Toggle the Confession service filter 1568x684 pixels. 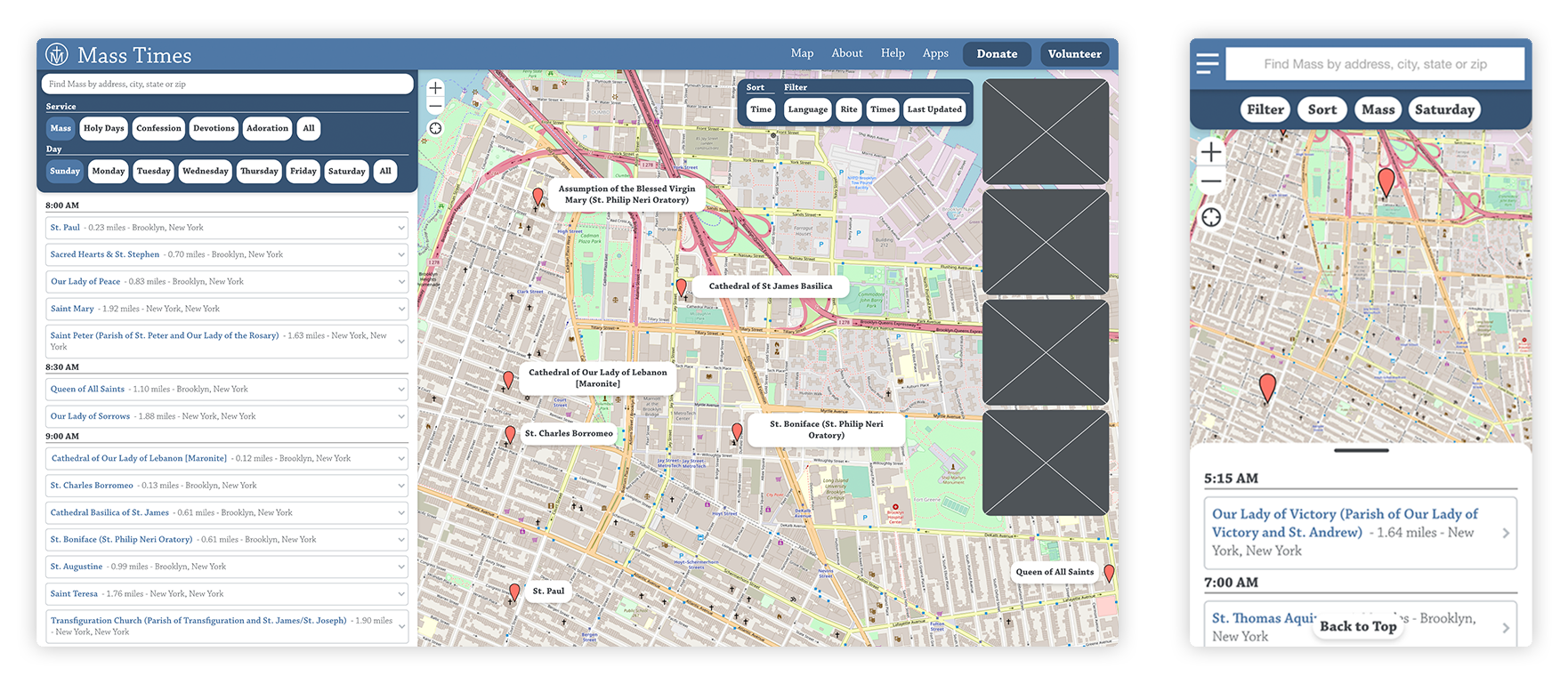(x=158, y=128)
